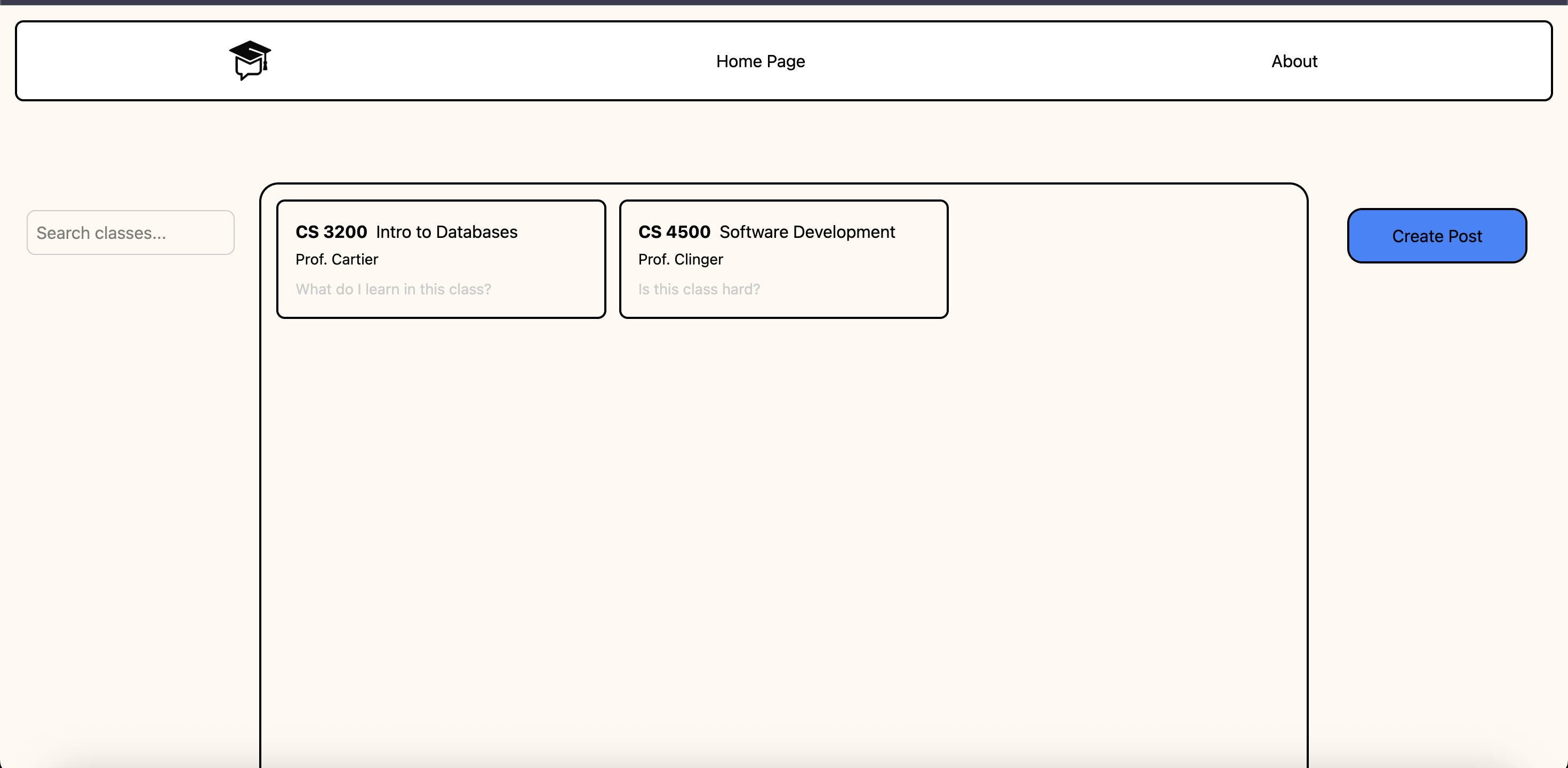Click the CS 4500 course code
1568x768 pixels.
(674, 232)
